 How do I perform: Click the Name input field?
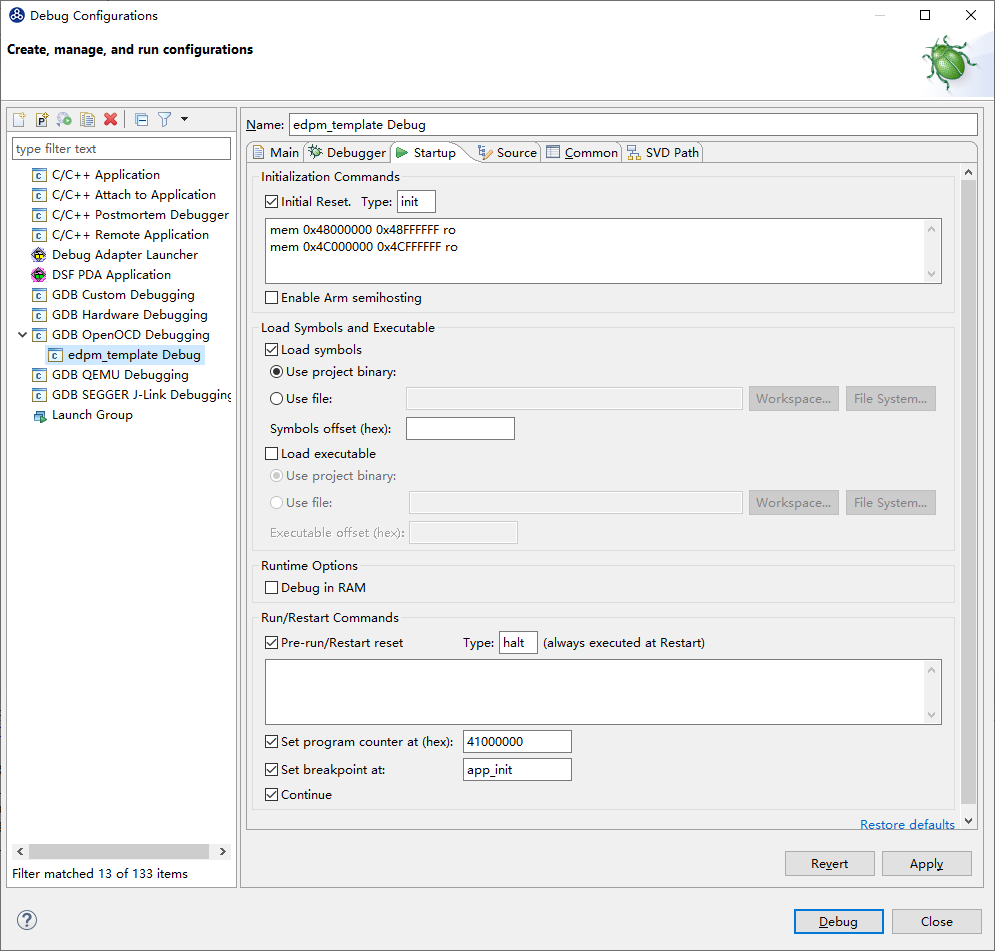coord(633,124)
